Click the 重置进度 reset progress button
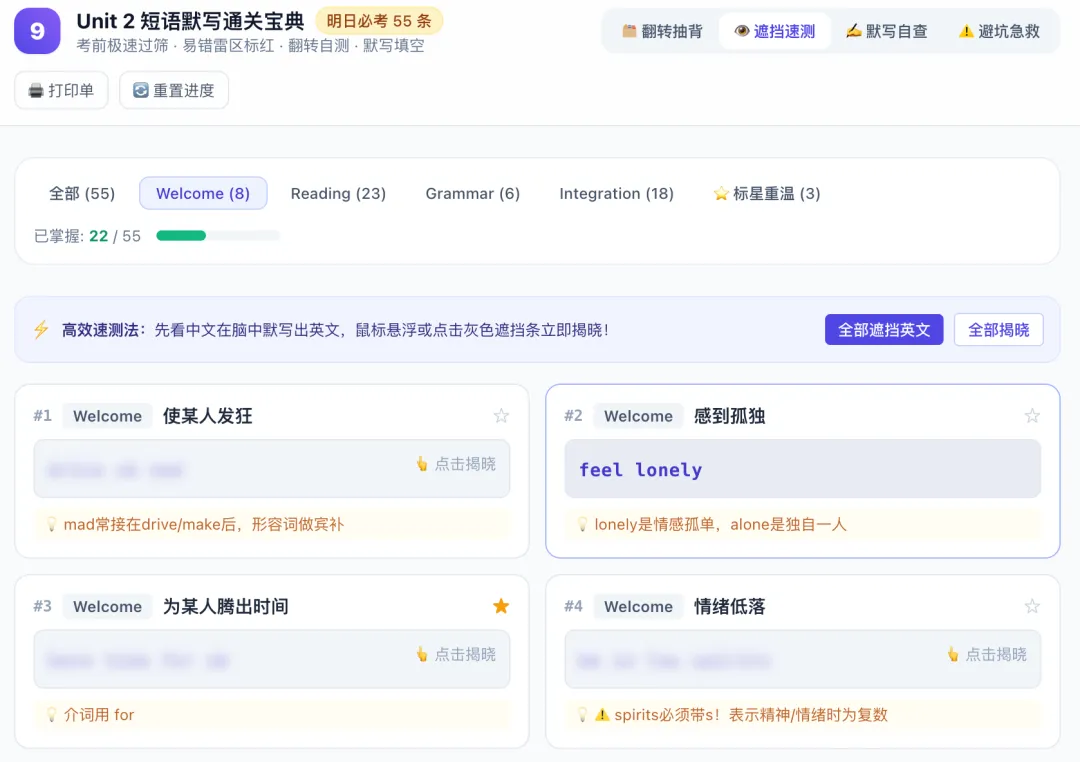 point(174,90)
